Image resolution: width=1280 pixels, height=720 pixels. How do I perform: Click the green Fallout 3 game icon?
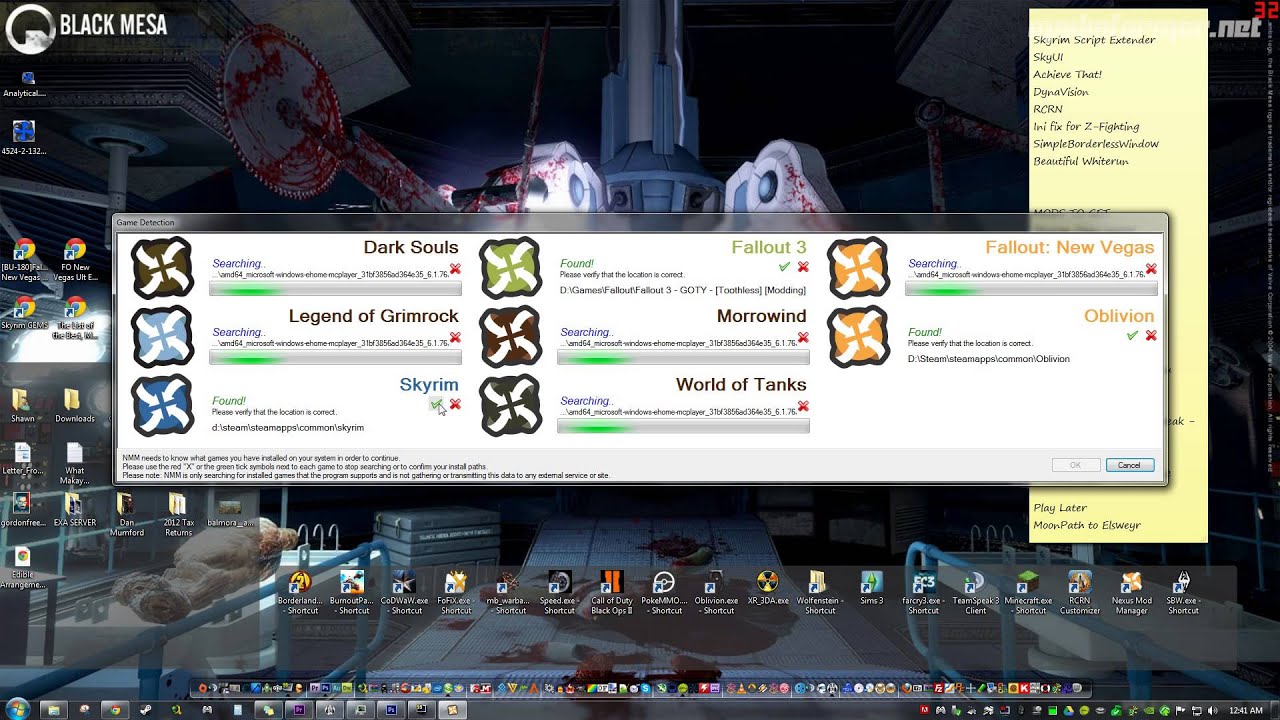[x=510, y=268]
